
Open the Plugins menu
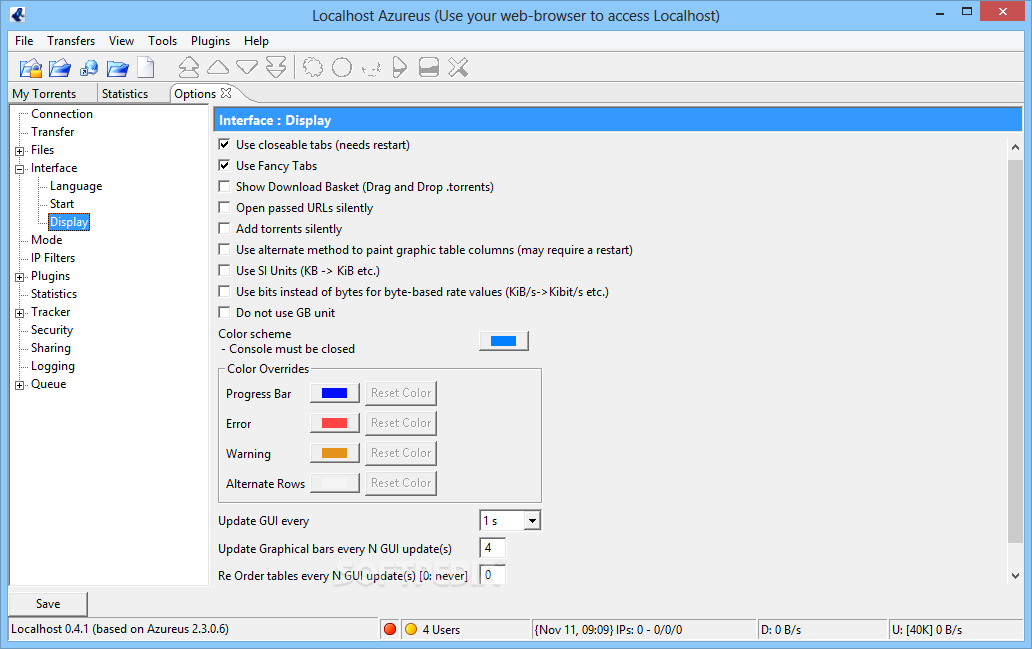click(x=211, y=41)
